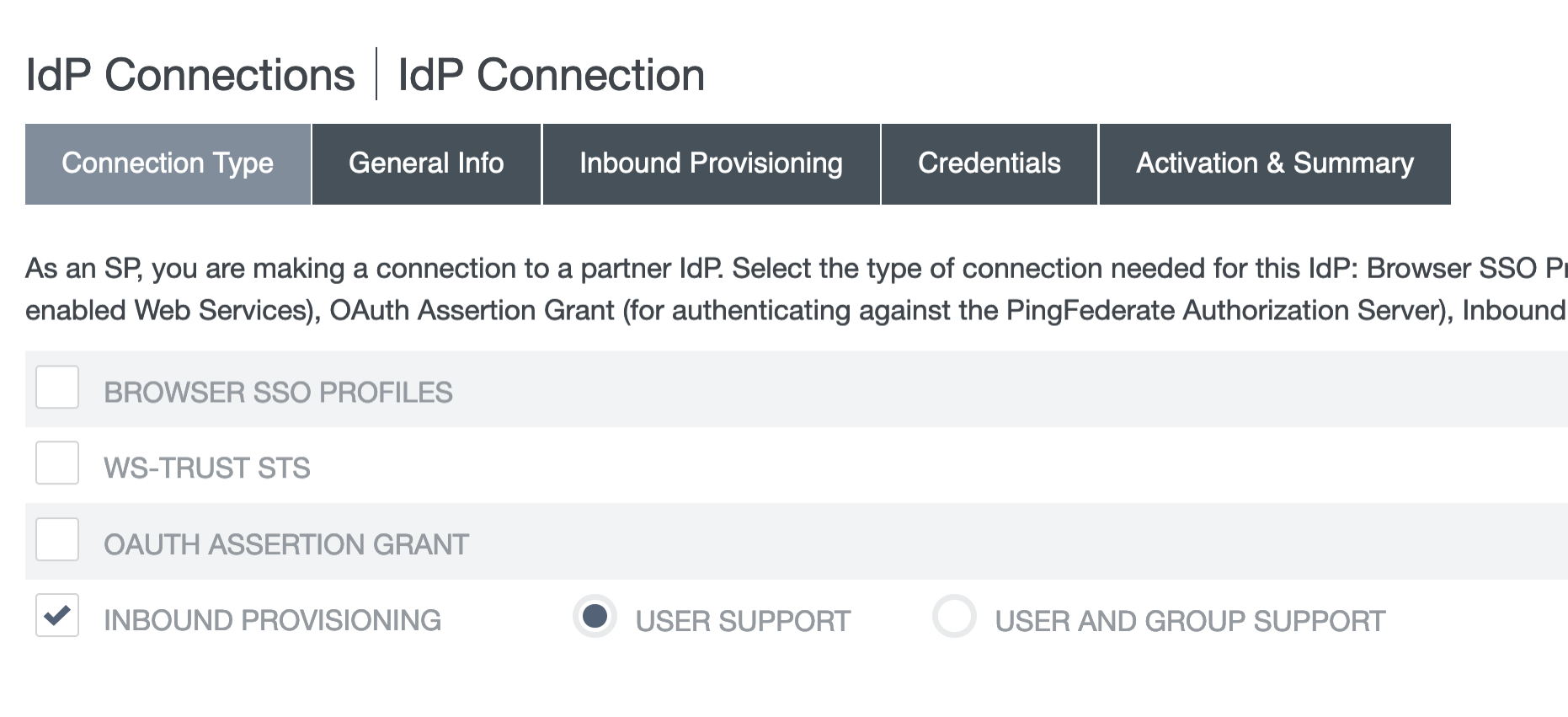Tick the WS-Trust STS checkbox

click(57, 463)
